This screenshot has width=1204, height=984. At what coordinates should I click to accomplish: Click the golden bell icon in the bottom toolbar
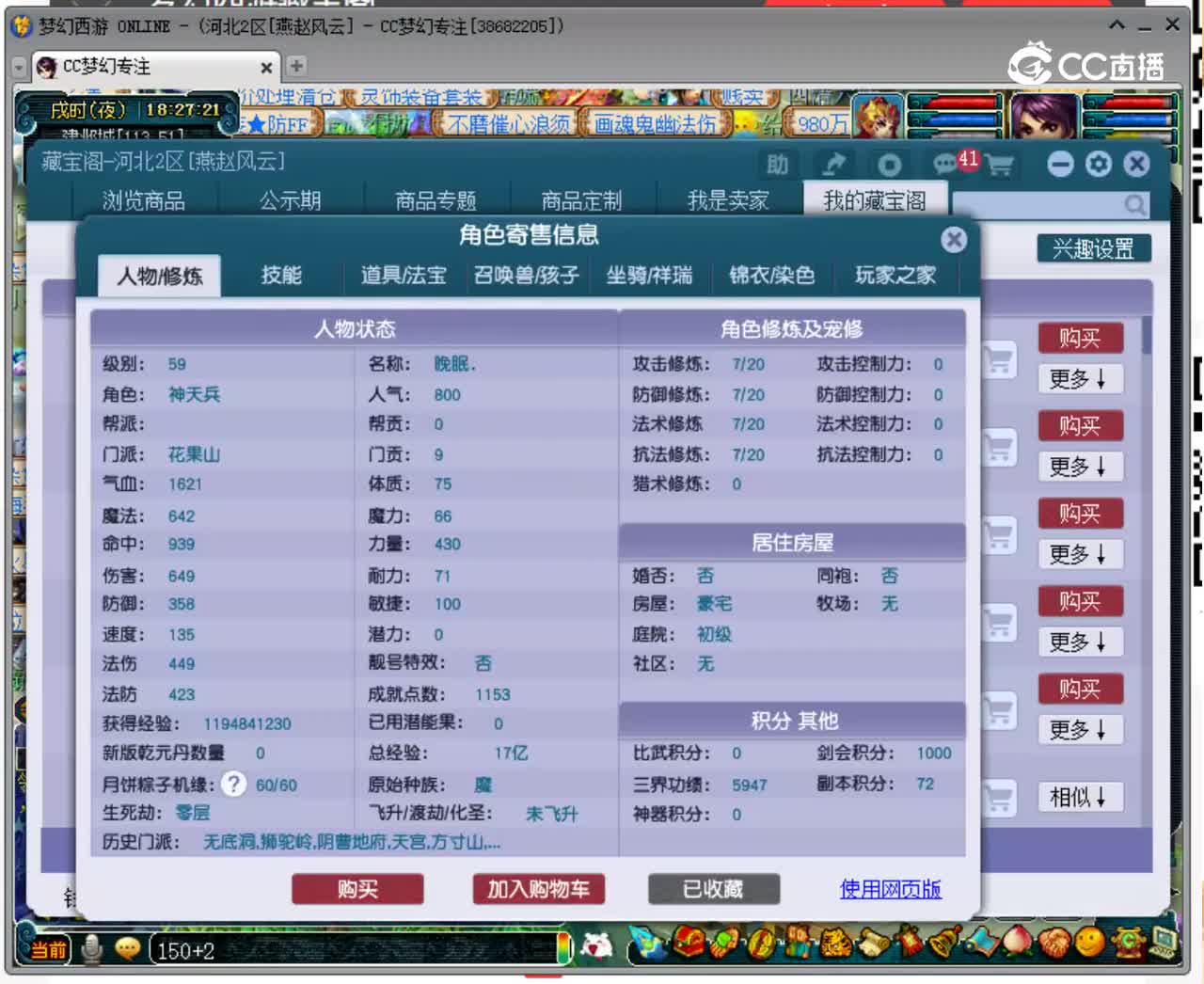(944, 942)
